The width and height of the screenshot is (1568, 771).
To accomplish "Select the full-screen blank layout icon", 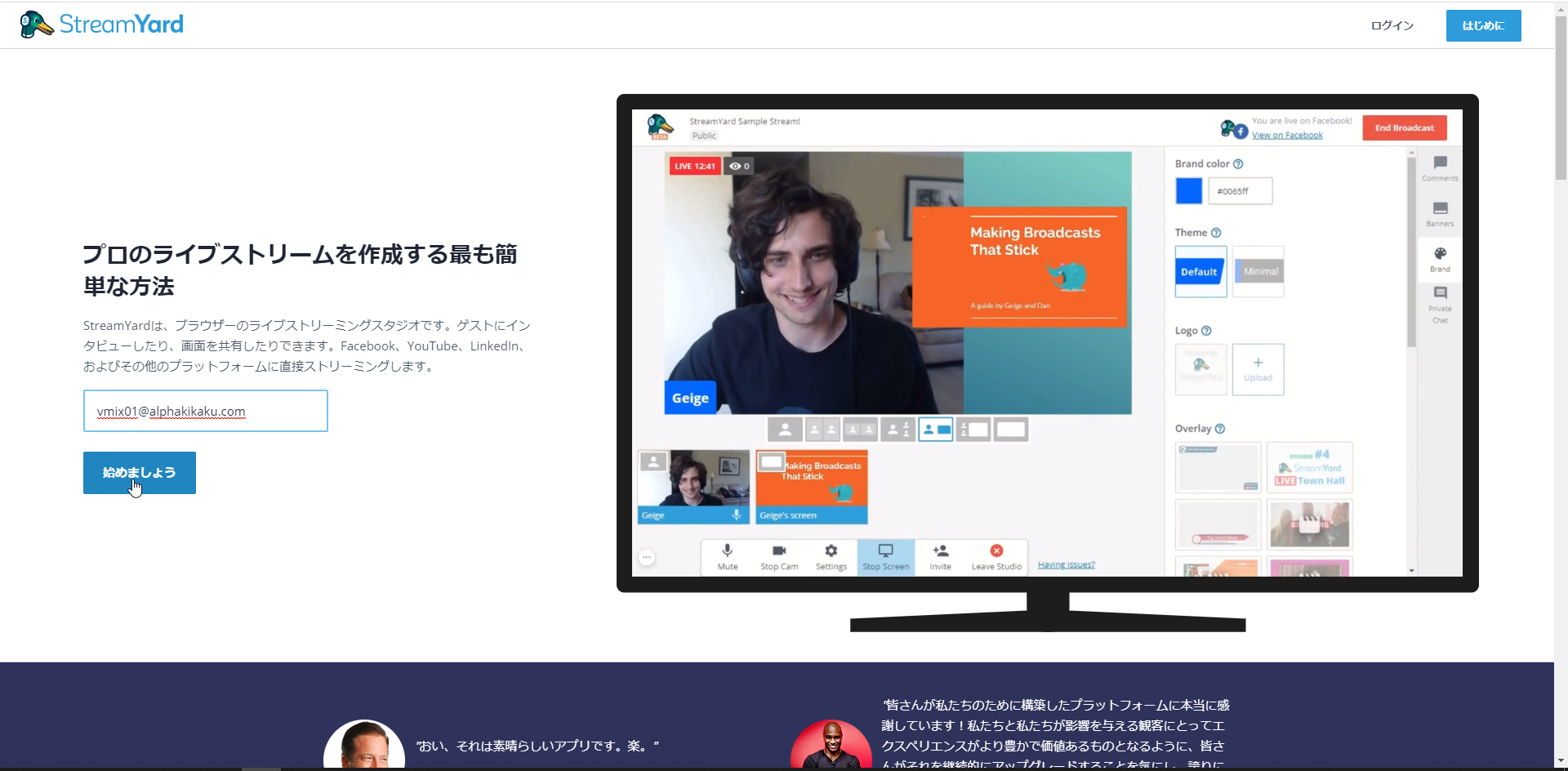I will [1011, 430].
